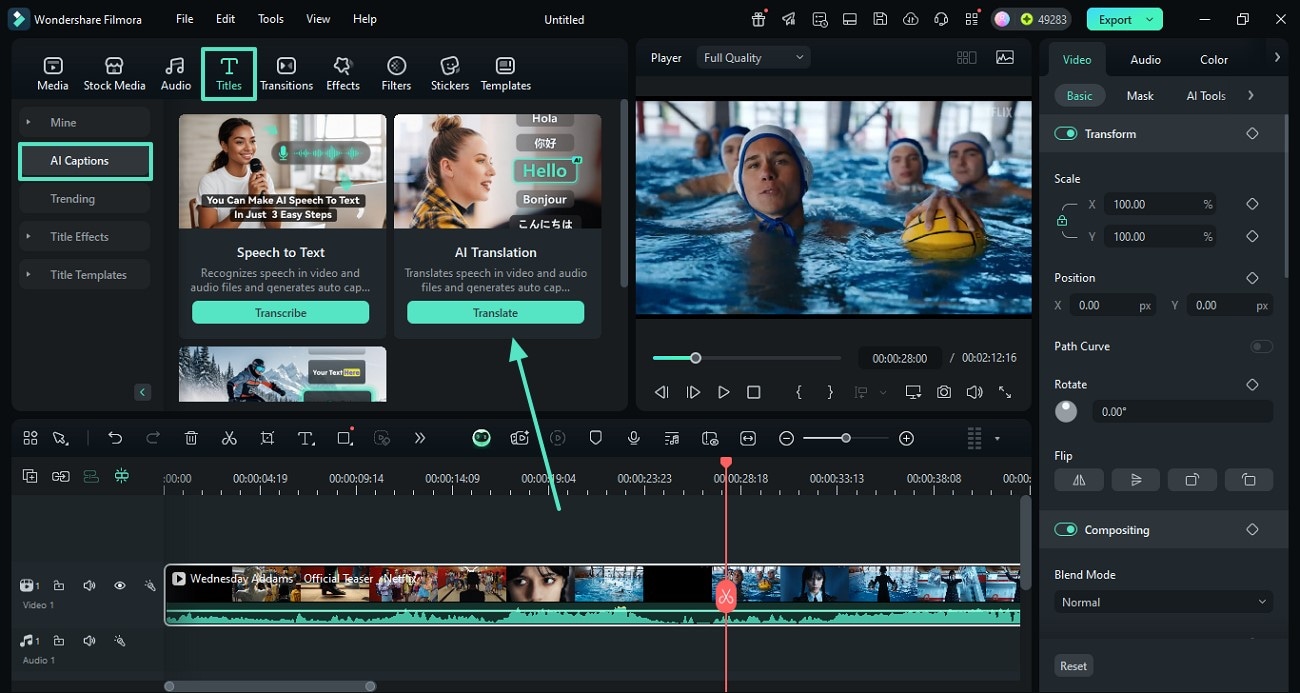The height and width of the screenshot is (693, 1300).
Task: Click the Export button
Action: click(x=1115, y=19)
